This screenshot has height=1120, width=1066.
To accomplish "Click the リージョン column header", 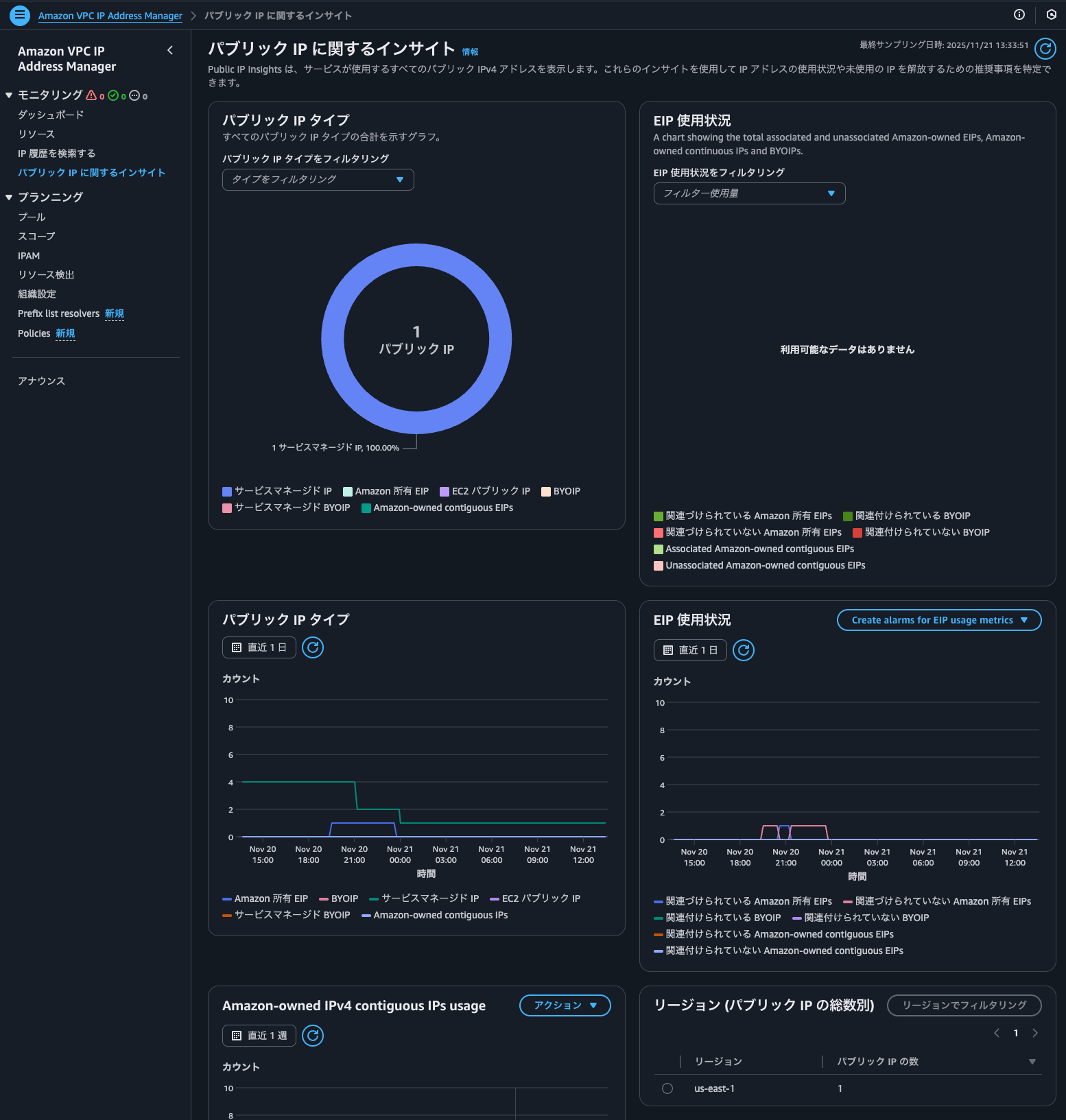I will 718,1062.
